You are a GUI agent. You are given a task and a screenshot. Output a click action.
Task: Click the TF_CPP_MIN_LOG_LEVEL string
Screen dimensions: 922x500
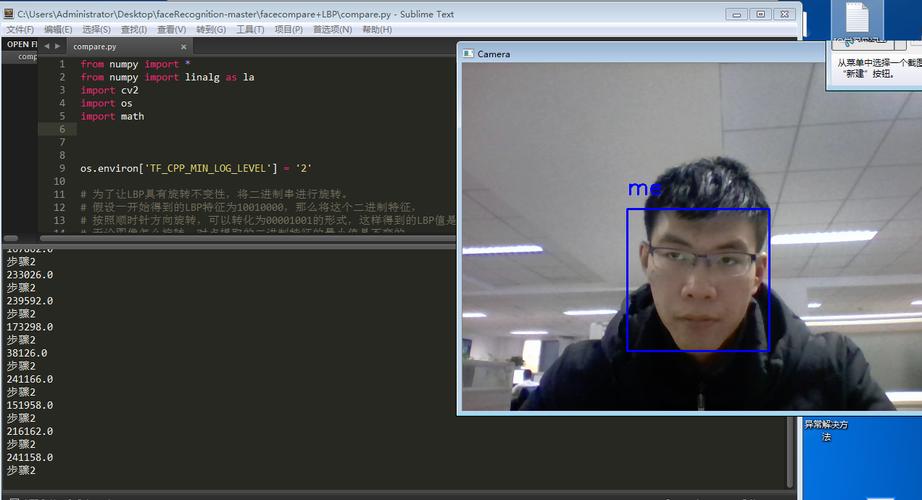click(x=211, y=168)
